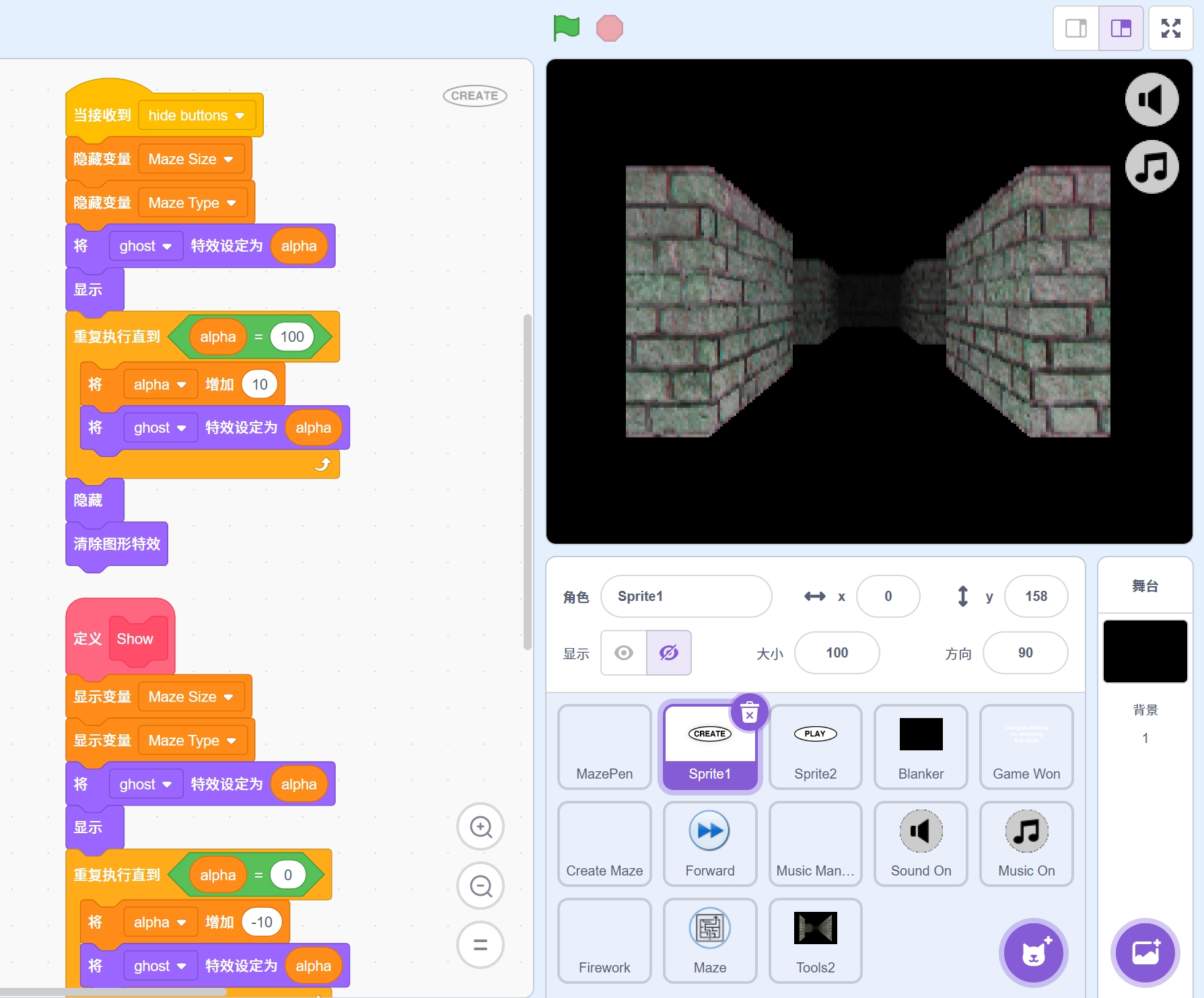Toggle music with the note icon on stage

(x=1152, y=167)
